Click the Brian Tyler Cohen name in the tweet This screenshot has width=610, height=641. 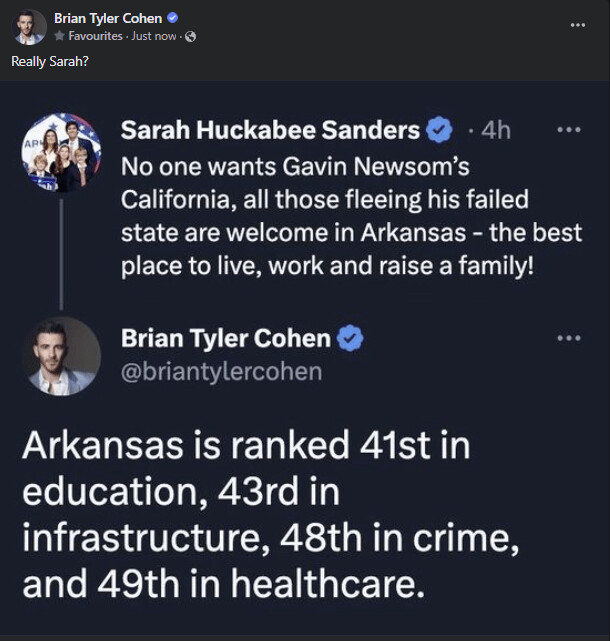225,339
